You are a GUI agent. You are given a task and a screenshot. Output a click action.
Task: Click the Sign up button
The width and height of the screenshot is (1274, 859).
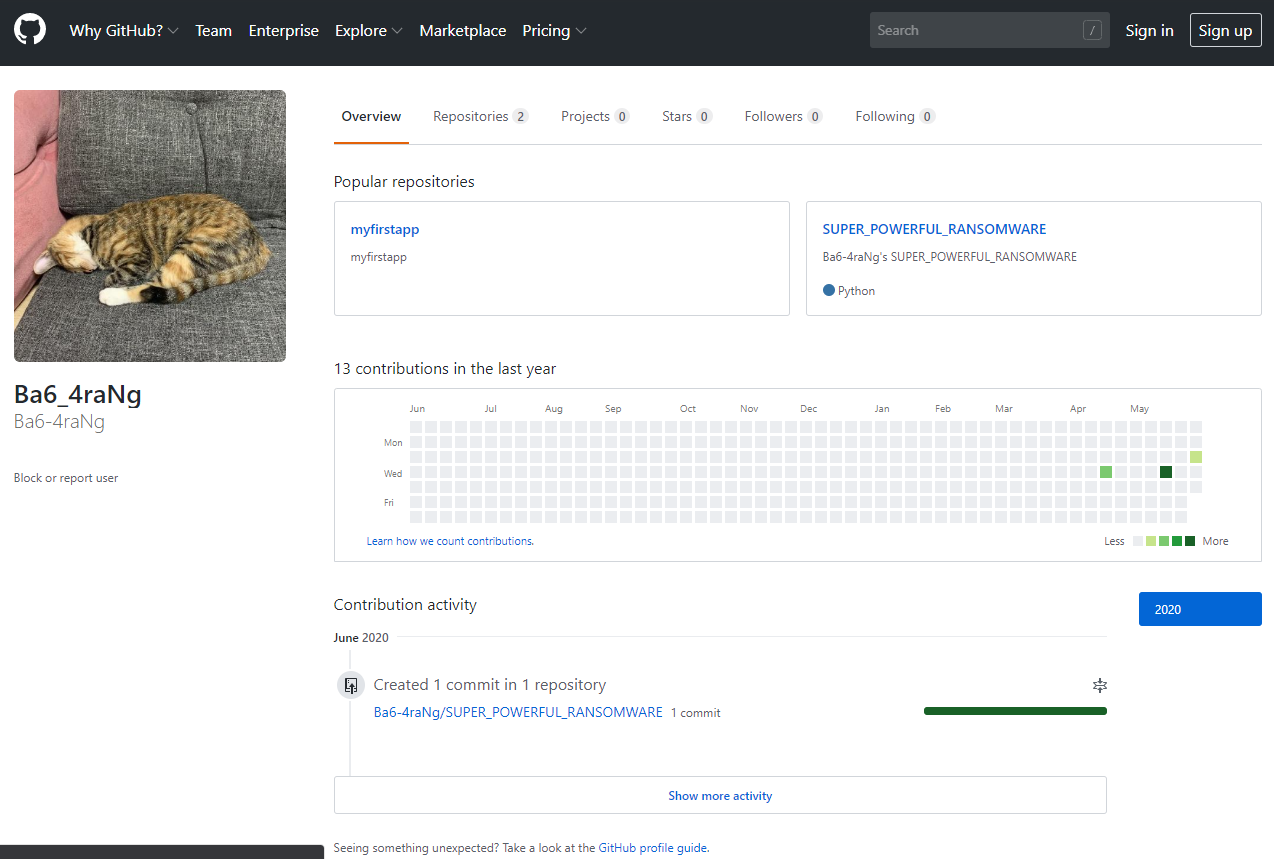coord(1225,30)
